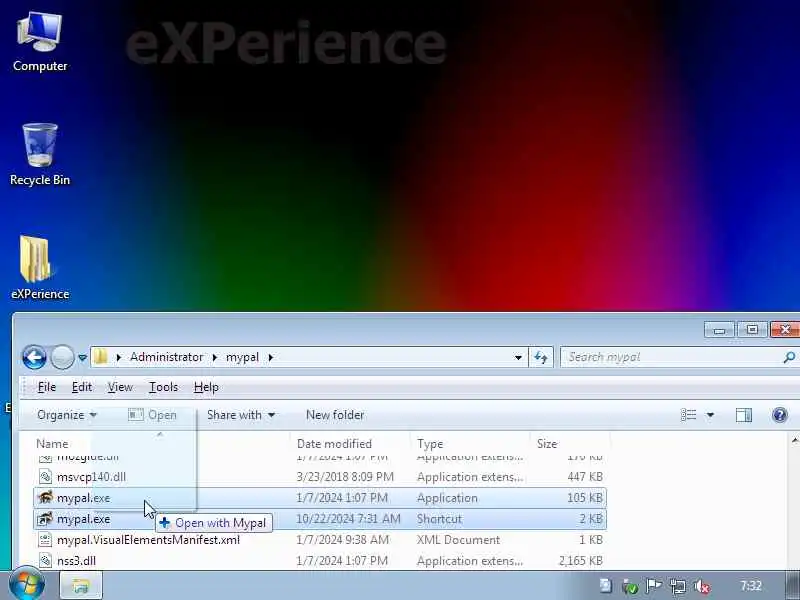Screen dimensions: 800x600
Task: Click the New folder button
Action: pyautogui.click(x=335, y=415)
